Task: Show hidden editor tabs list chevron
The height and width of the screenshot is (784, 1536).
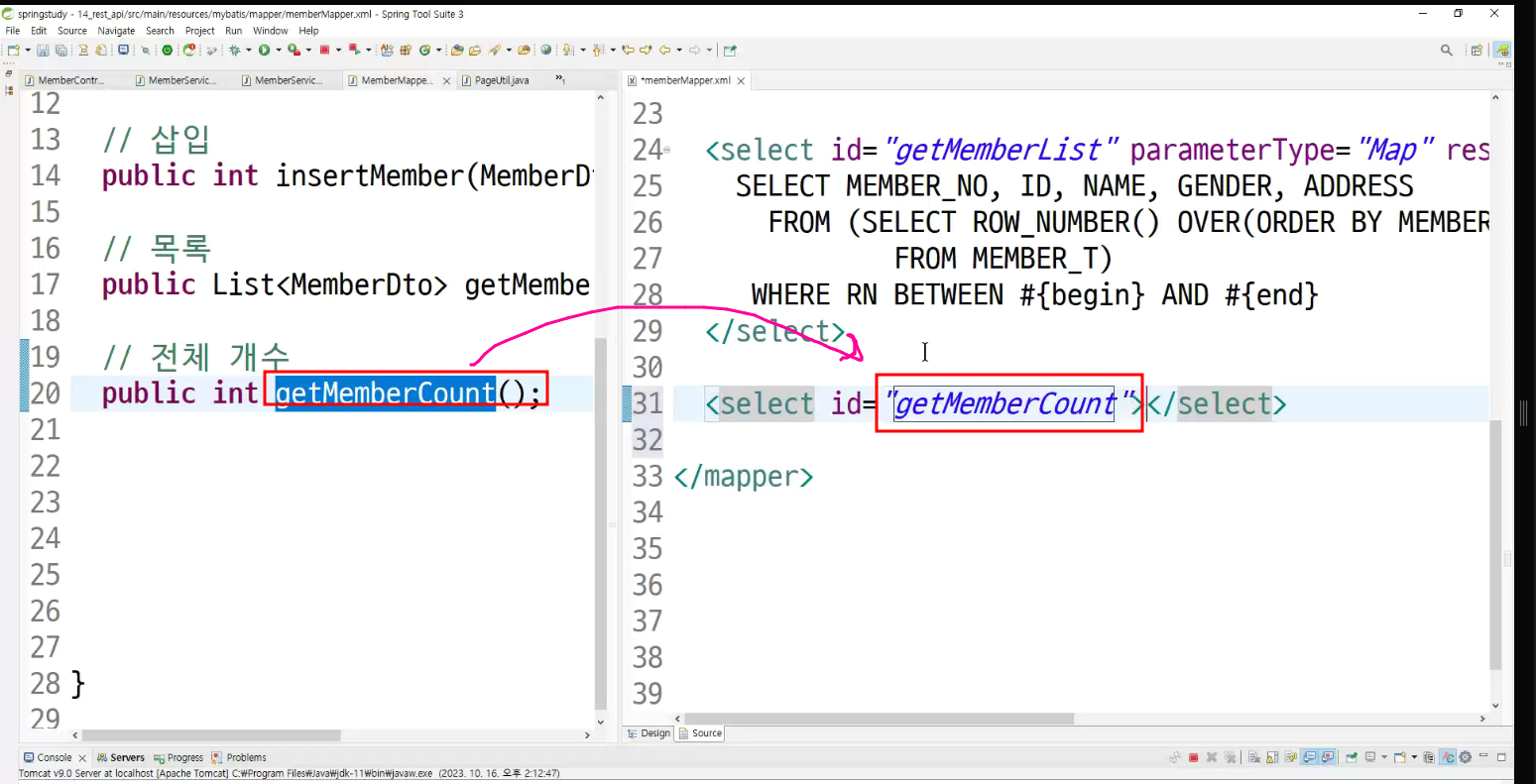Action: [x=560, y=78]
